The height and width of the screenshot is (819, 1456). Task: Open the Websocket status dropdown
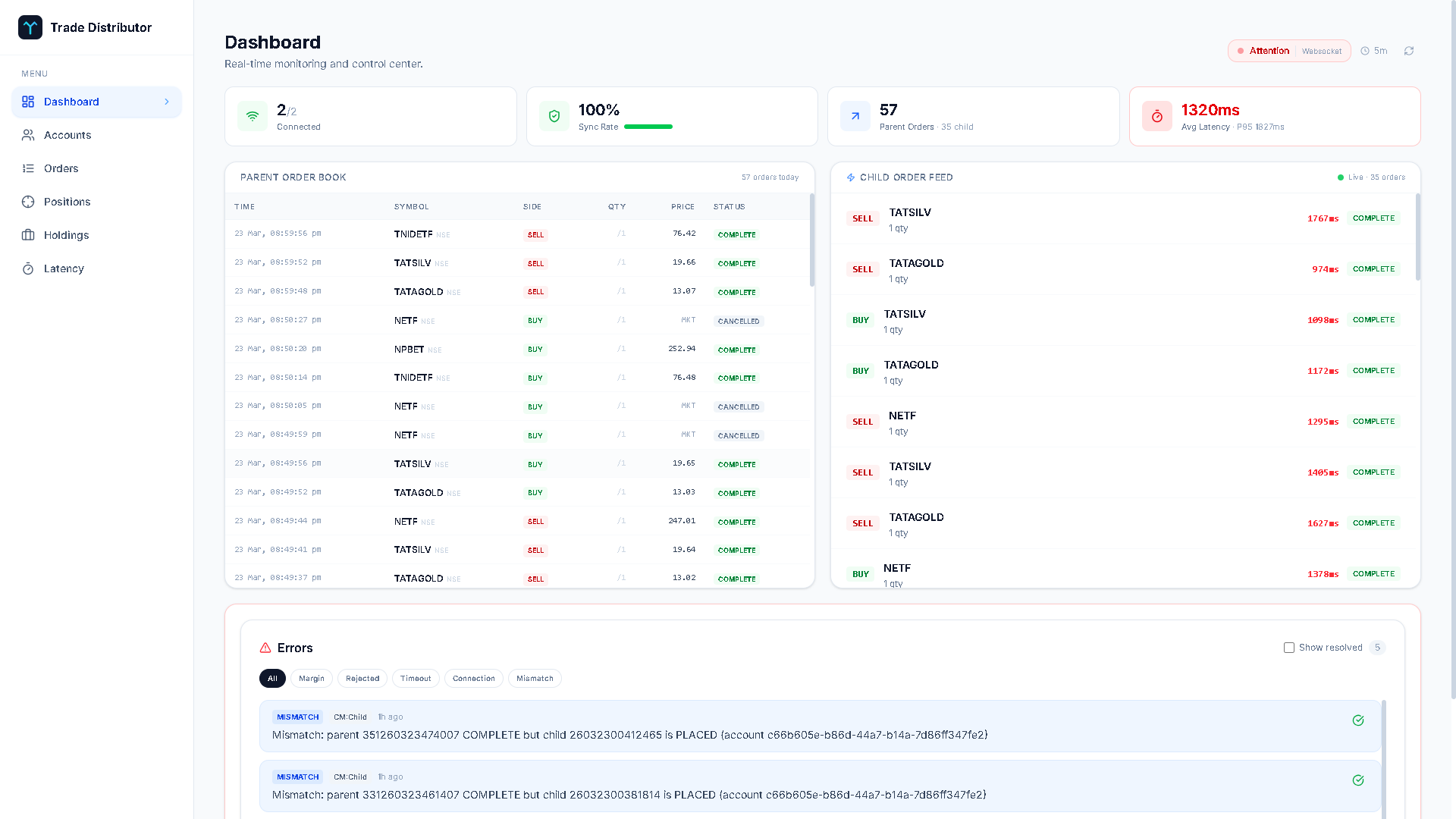pos(1322,51)
